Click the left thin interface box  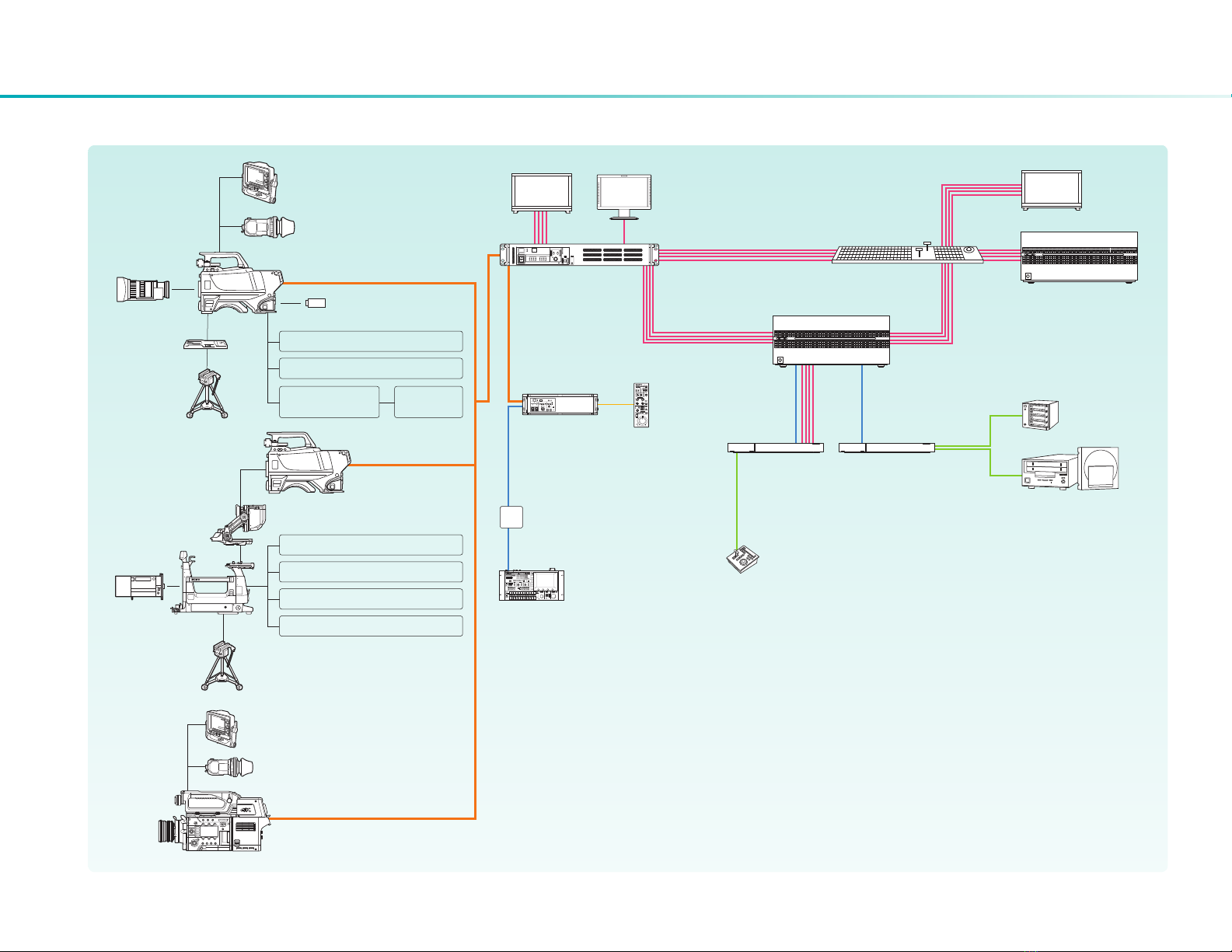coord(775,448)
